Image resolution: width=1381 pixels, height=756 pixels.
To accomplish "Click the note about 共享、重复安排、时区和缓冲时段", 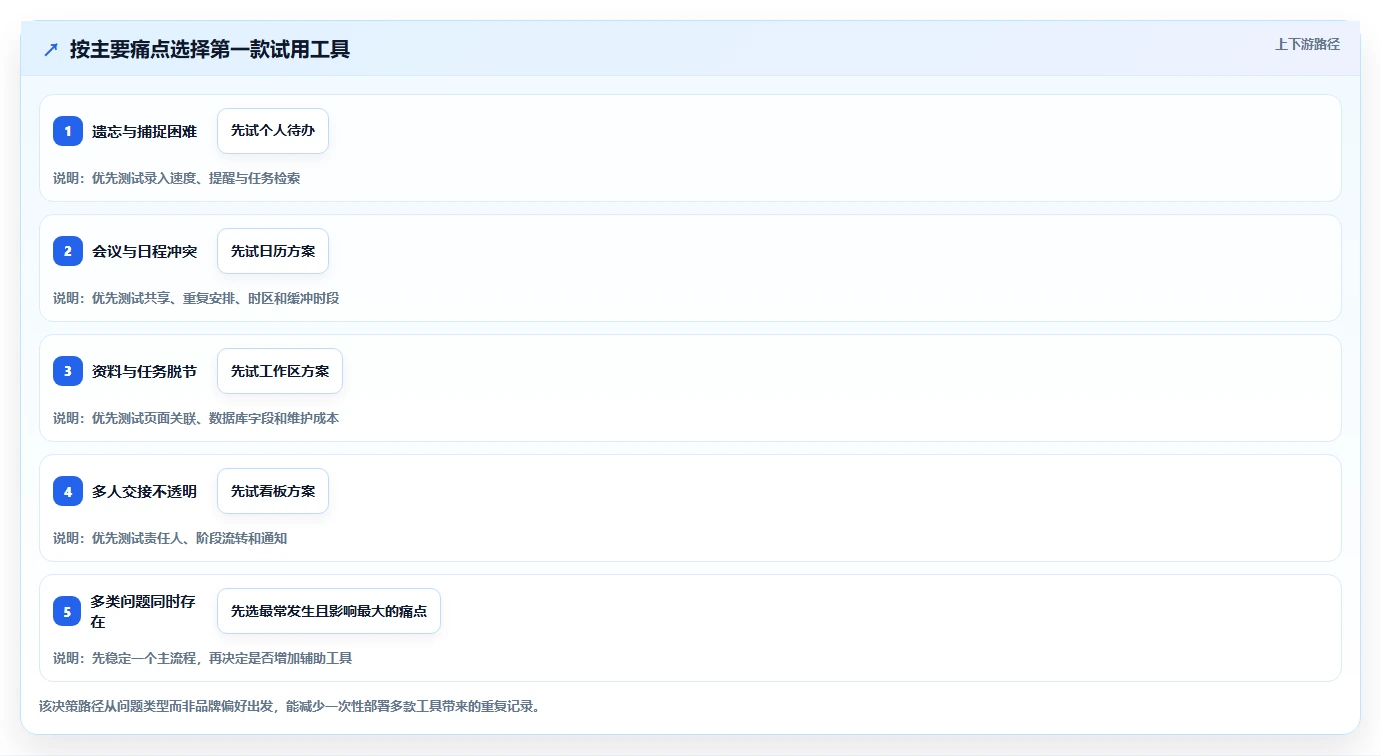I will pos(196,298).
